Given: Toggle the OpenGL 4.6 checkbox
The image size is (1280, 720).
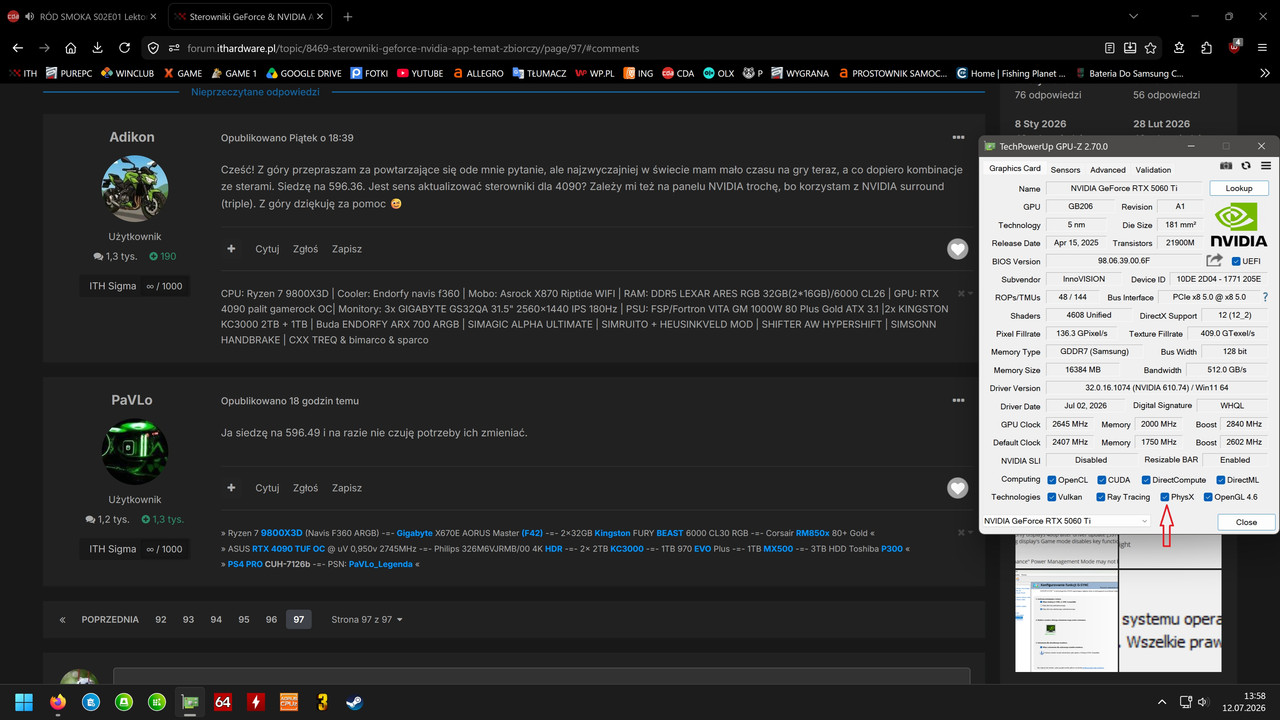Looking at the screenshot, I should click(x=1208, y=497).
